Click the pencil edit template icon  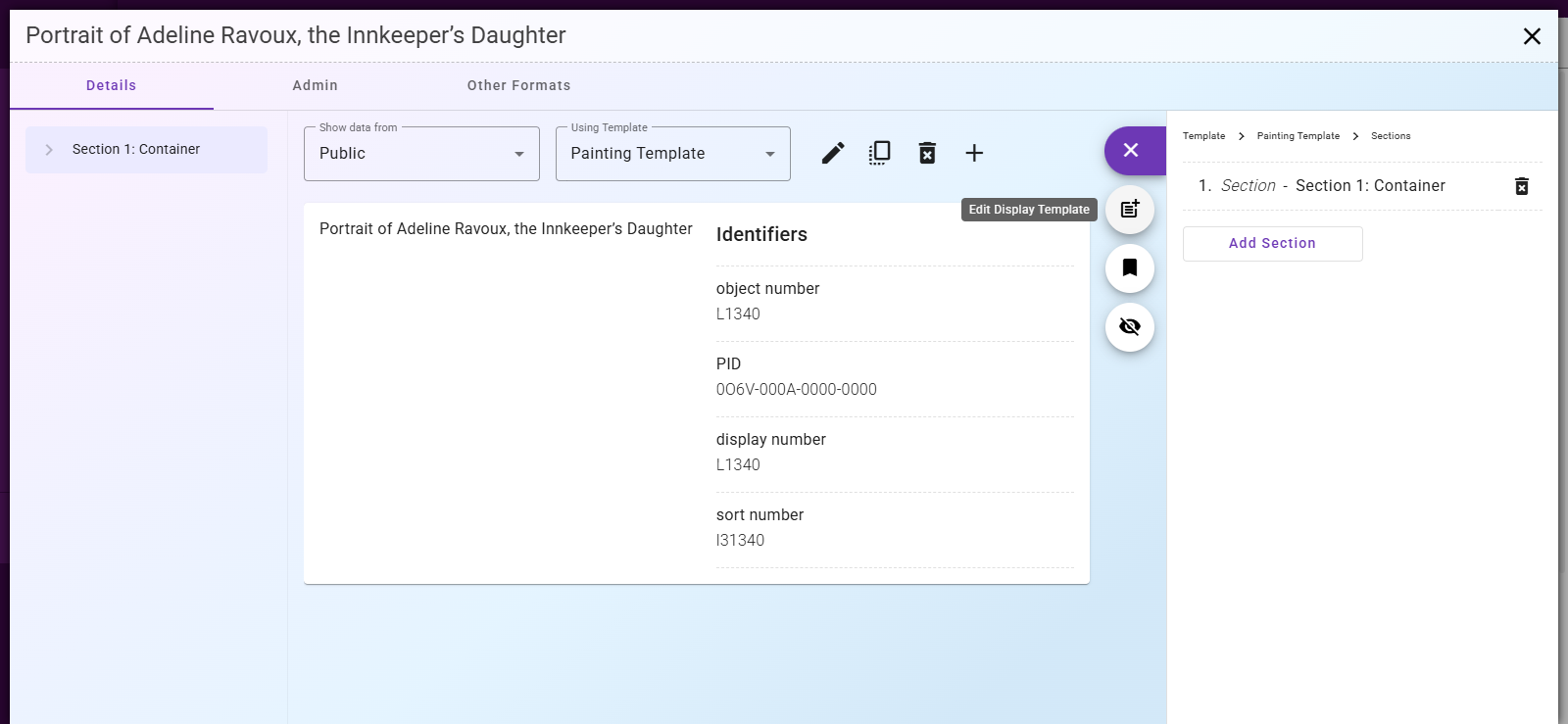coord(833,153)
